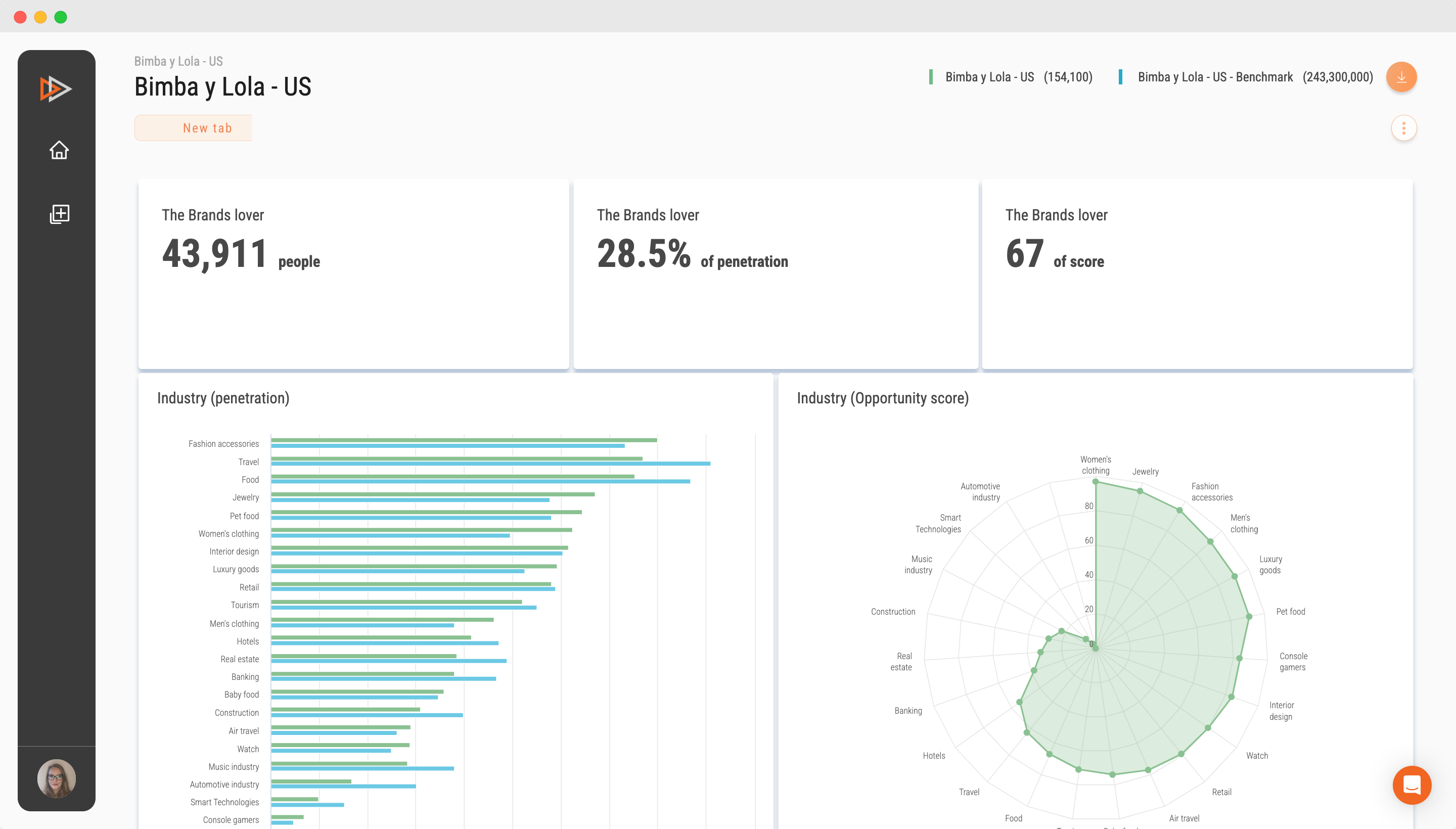Image resolution: width=1456 pixels, height=829 pixels.
Task: Click the Tourism bar label
Action: [x=245, y=605]
